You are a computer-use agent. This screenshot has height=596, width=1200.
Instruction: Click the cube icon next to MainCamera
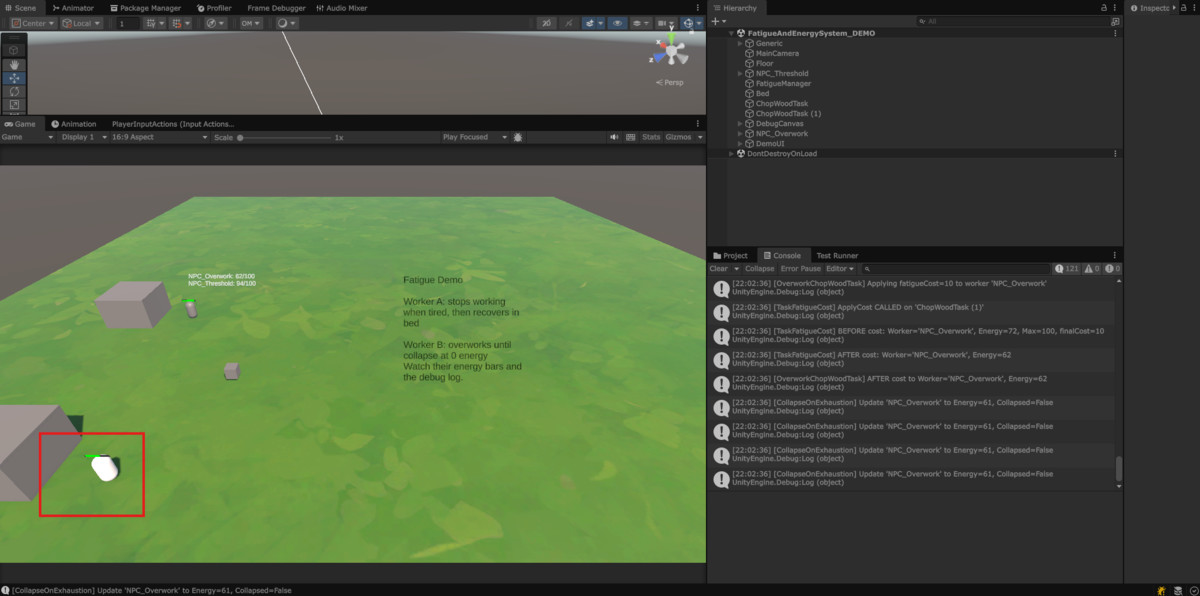click(749, 54)
